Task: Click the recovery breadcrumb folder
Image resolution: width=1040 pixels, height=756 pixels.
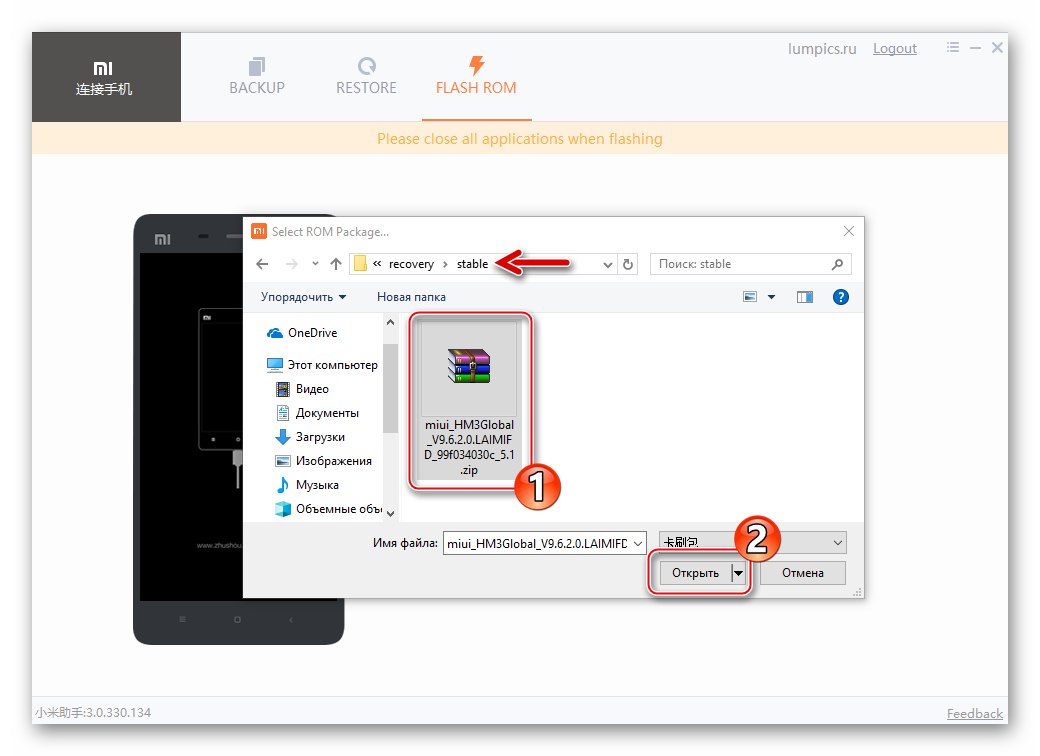Action: [x=411, y=264]
